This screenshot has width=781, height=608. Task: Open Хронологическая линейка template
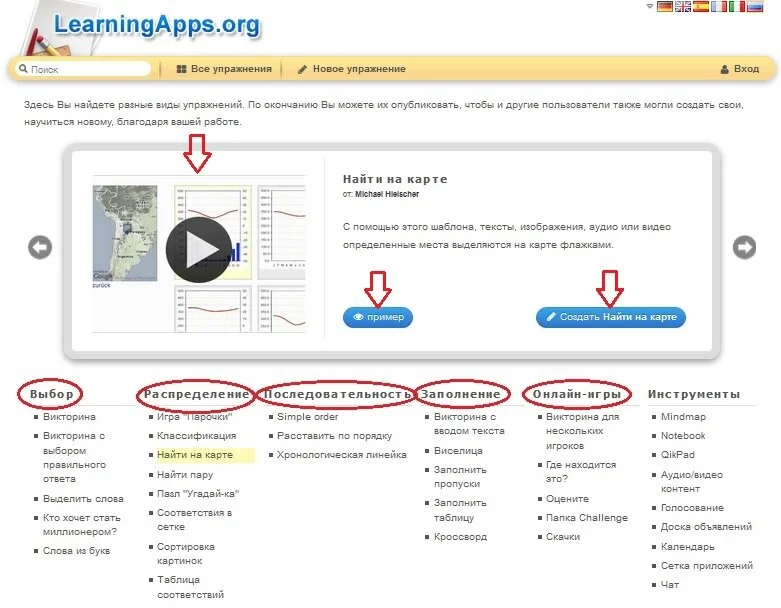click(x=342, y=455)
